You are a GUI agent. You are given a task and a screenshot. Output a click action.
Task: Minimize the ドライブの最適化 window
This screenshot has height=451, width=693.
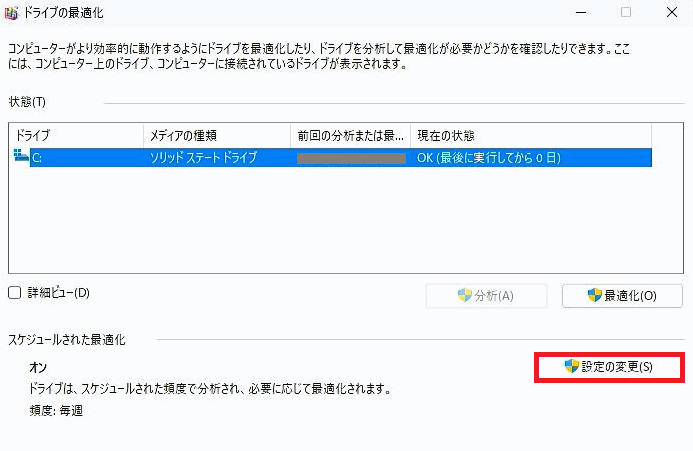581,12
